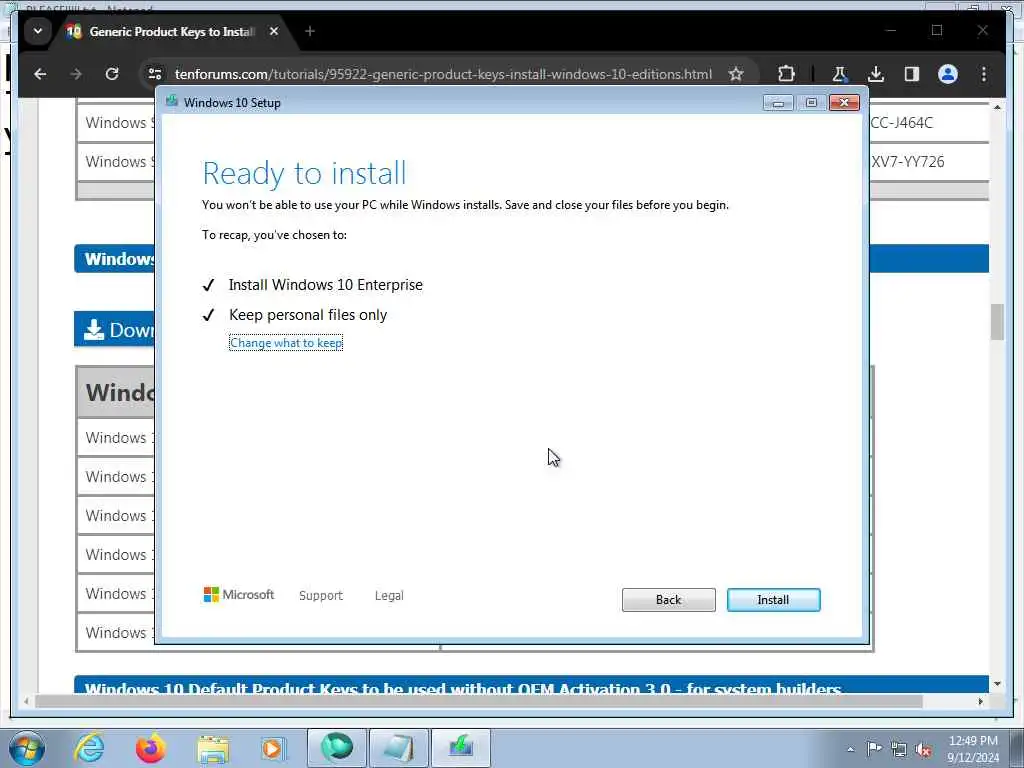The height and width of the screenshot is (768, 1024).
Task: Open the Chrome Extensions puzzle icon
Action: pos(786,74)
